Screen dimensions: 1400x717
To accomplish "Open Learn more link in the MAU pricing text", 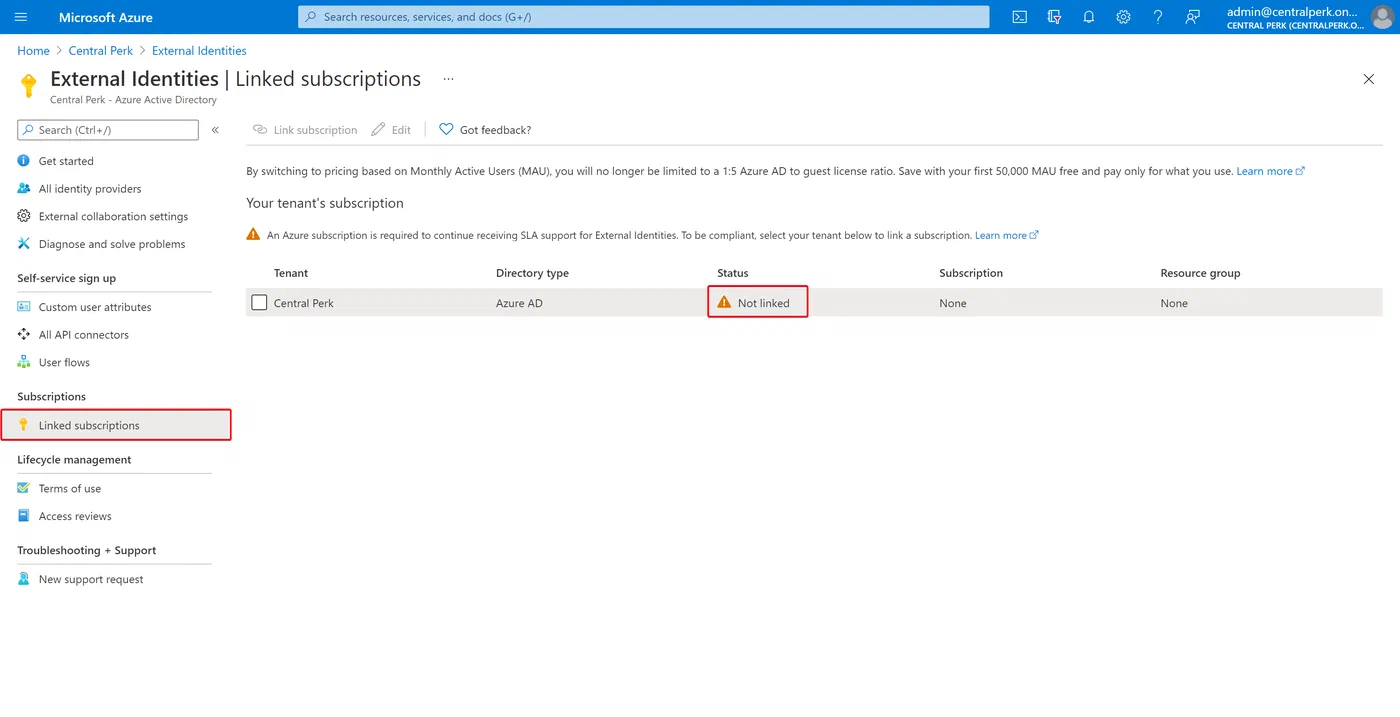I will pos(1270,172).
